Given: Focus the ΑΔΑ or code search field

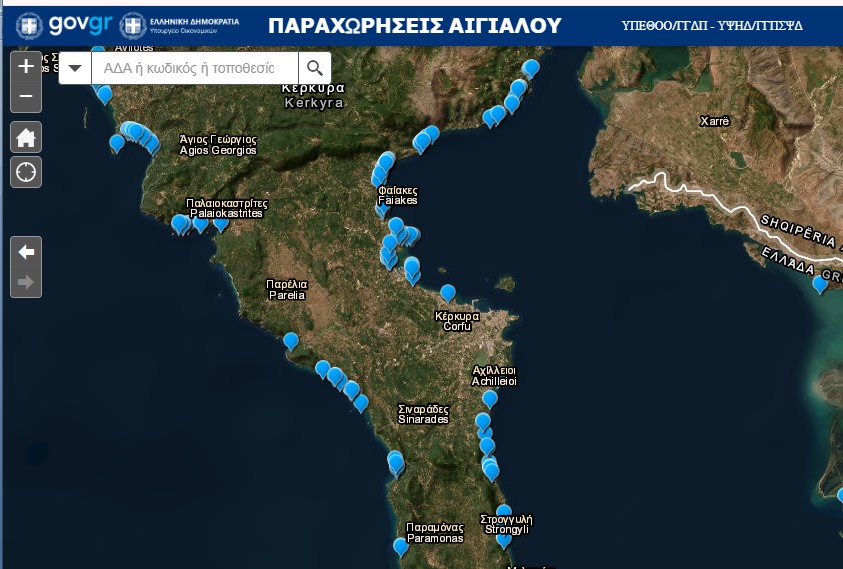Looking at the screenshot, I should 195,68.
